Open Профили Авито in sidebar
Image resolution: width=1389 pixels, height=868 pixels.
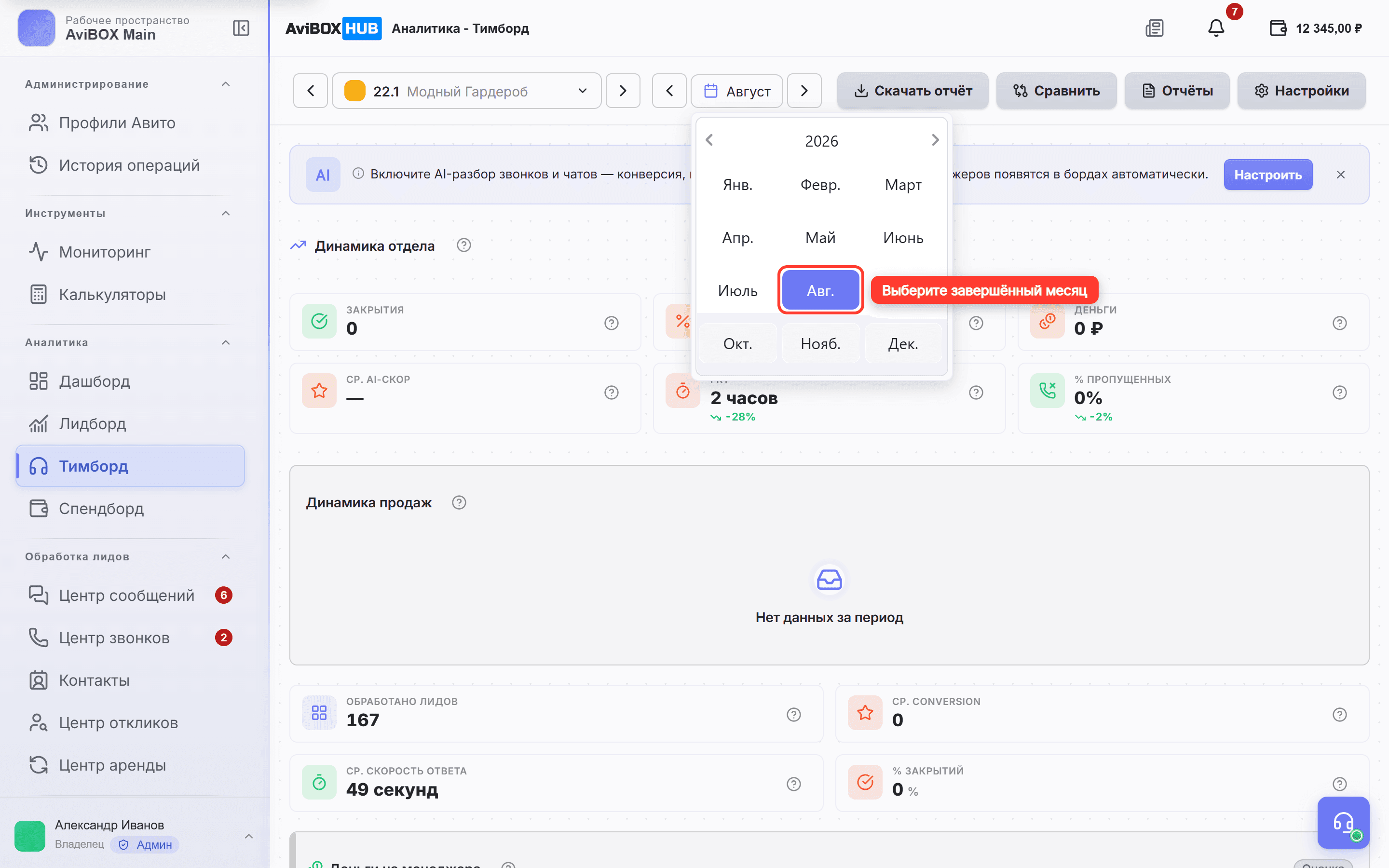[x=130, y=123]
